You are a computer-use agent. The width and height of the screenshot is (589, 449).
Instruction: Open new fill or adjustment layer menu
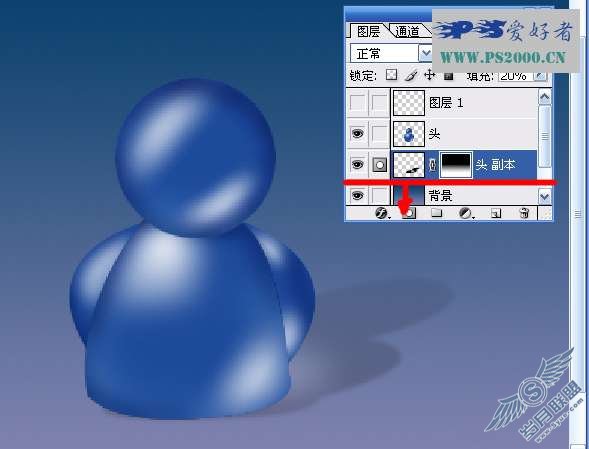pos(466,213)
